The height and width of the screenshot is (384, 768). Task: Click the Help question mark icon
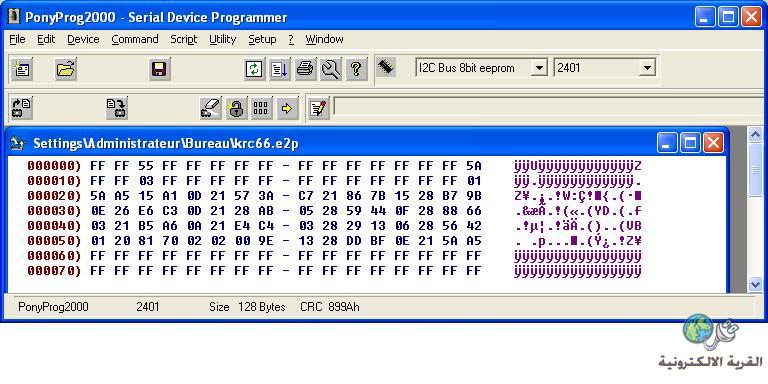tap(356, 69)
